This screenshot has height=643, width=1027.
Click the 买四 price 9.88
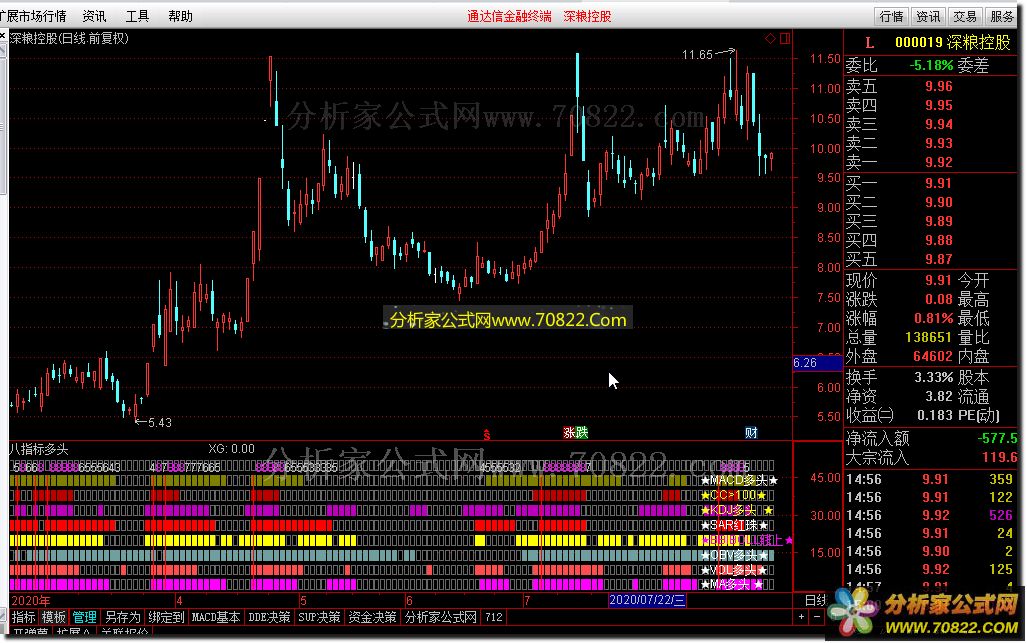coord(939,240)
